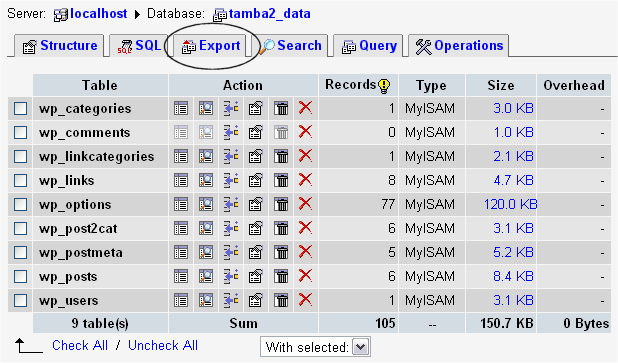
Task: Drop the wp_comments table using the red X
Action: coord(305,132)
